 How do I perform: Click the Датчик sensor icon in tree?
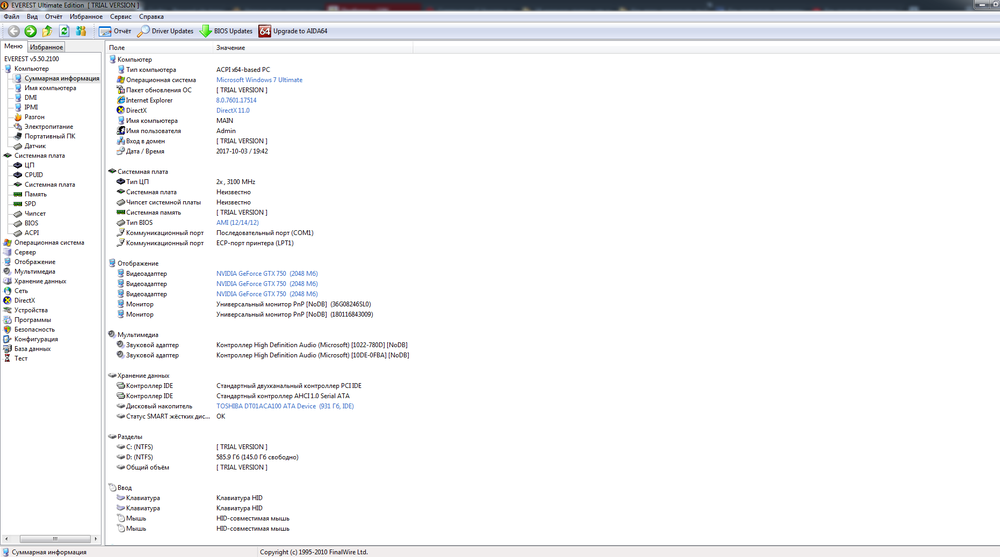point(18,146)
